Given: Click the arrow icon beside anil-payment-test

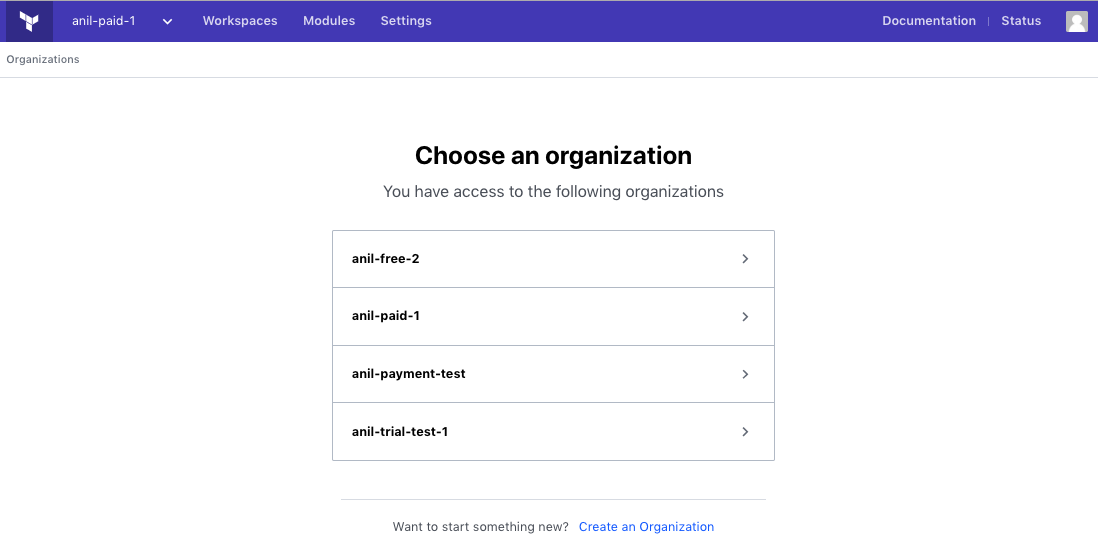Looking at the screenshot, I should click(x=745, y=374).
